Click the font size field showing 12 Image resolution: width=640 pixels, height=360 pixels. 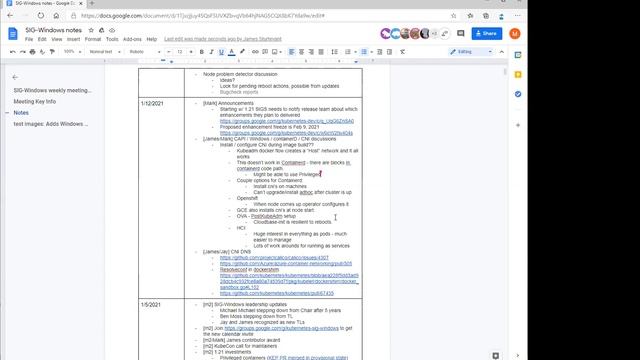tap(180, 52)
